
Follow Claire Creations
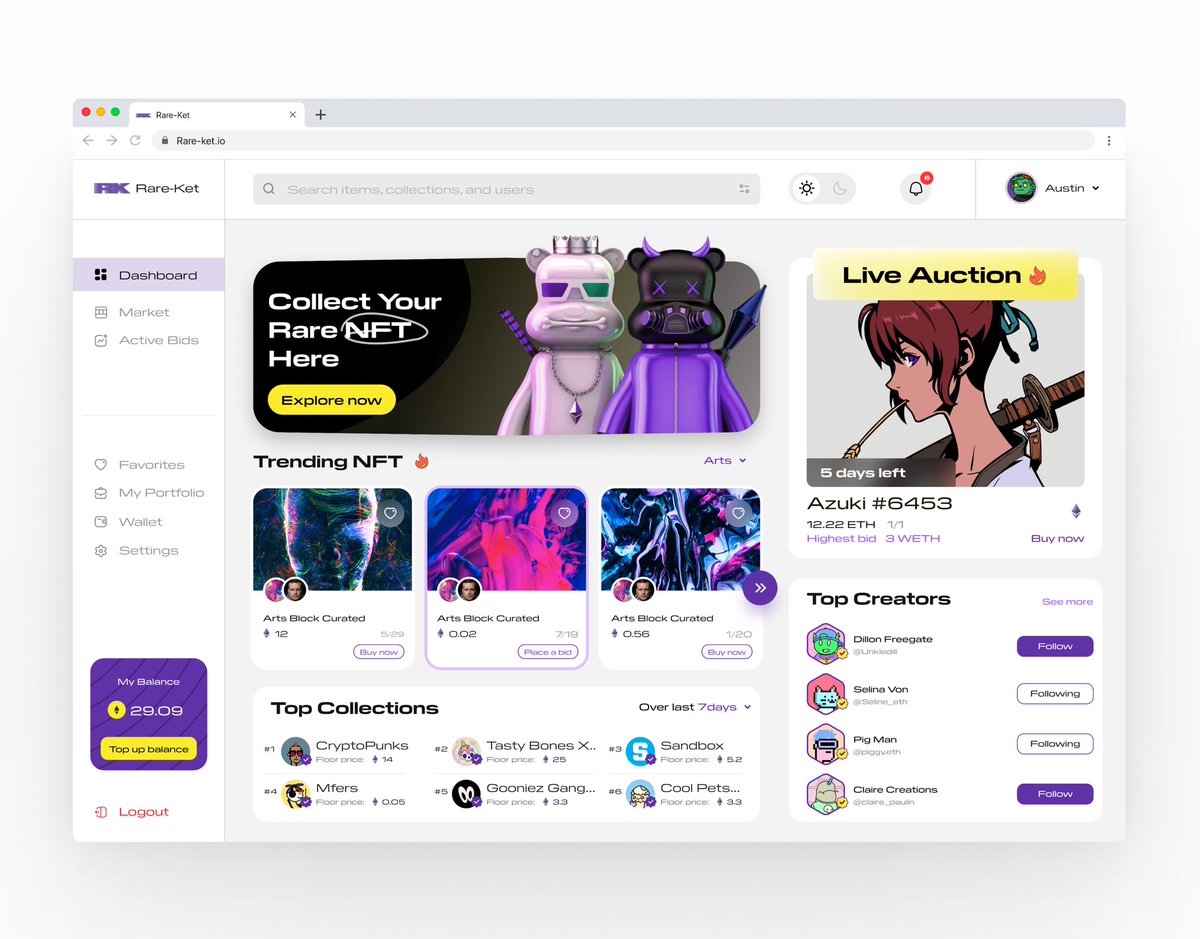pyautogui.click(x=1055, y=794)
